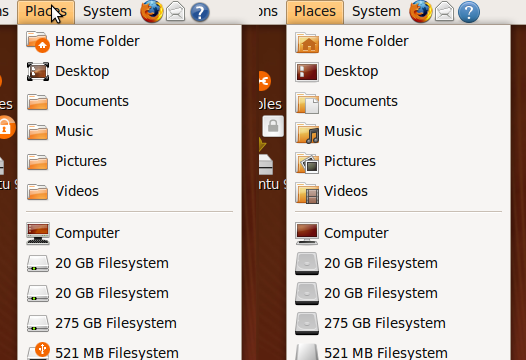Select 521 MB Filesystem entry in left menu
This screenshot has width=526, height=360.
click(x=129, y=351)
